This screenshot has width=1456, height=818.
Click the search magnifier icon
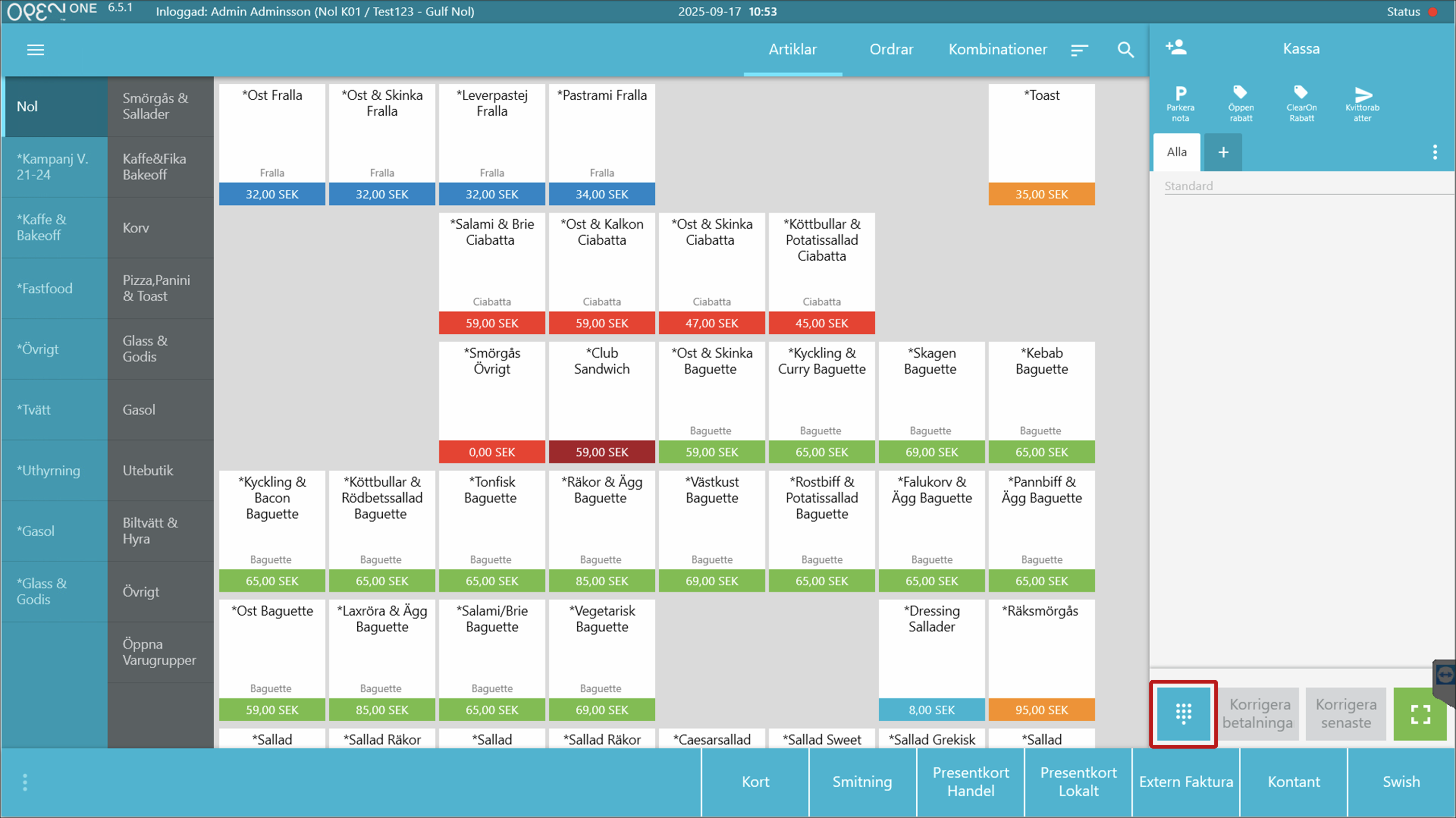coord(1125,50)
